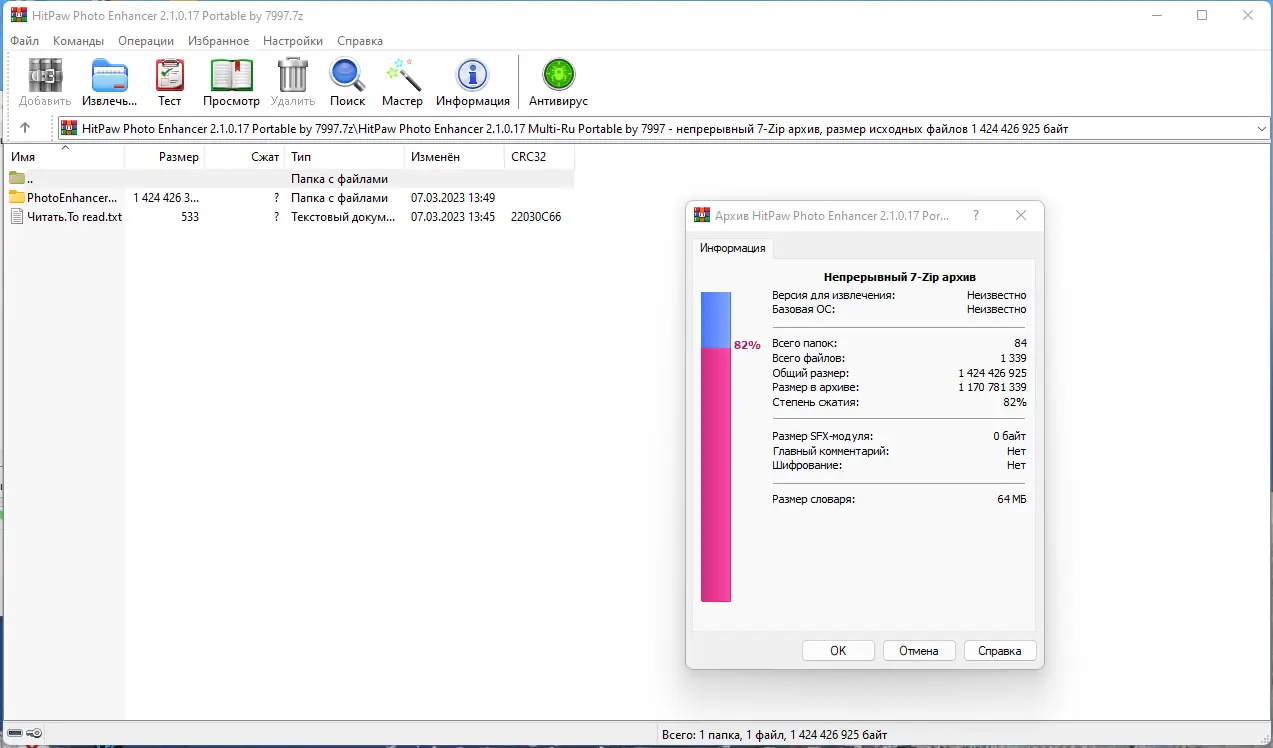Image resolution: width=1273 pixels, height=748 pixels.
Task: Click the Всего папок value 84
Action: [x=1020, y=343]
